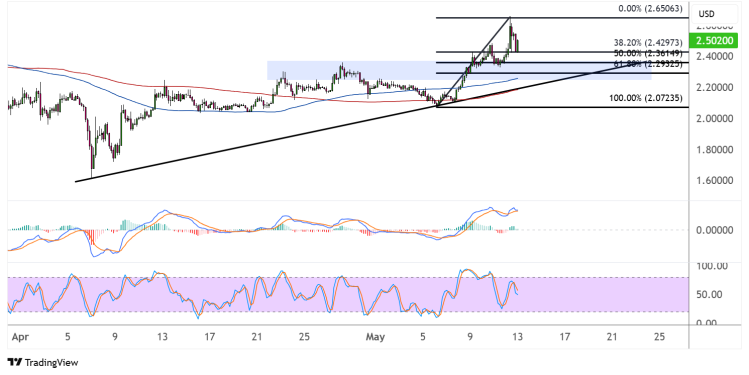Click the 25 label at the time axis end

[x=659, y=337]
